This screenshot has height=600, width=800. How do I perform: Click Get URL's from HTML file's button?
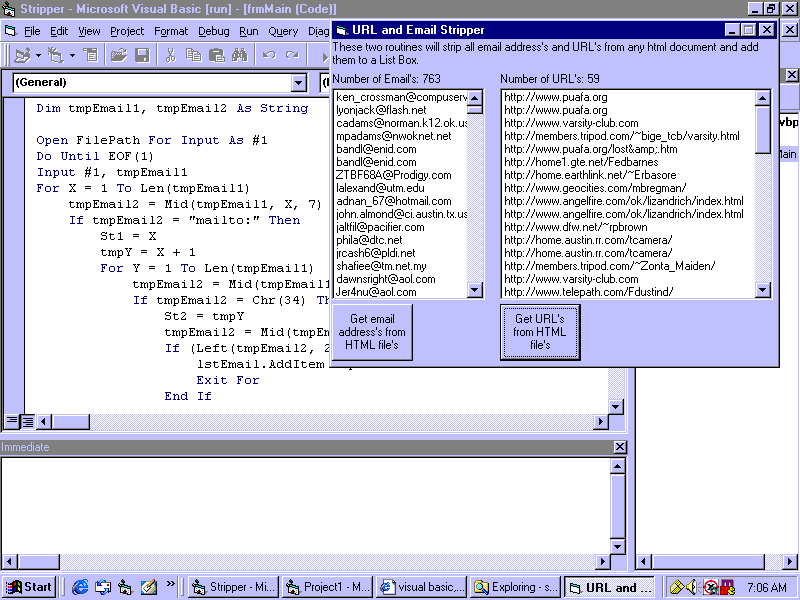pyautogui.click(x=539, y=332)
